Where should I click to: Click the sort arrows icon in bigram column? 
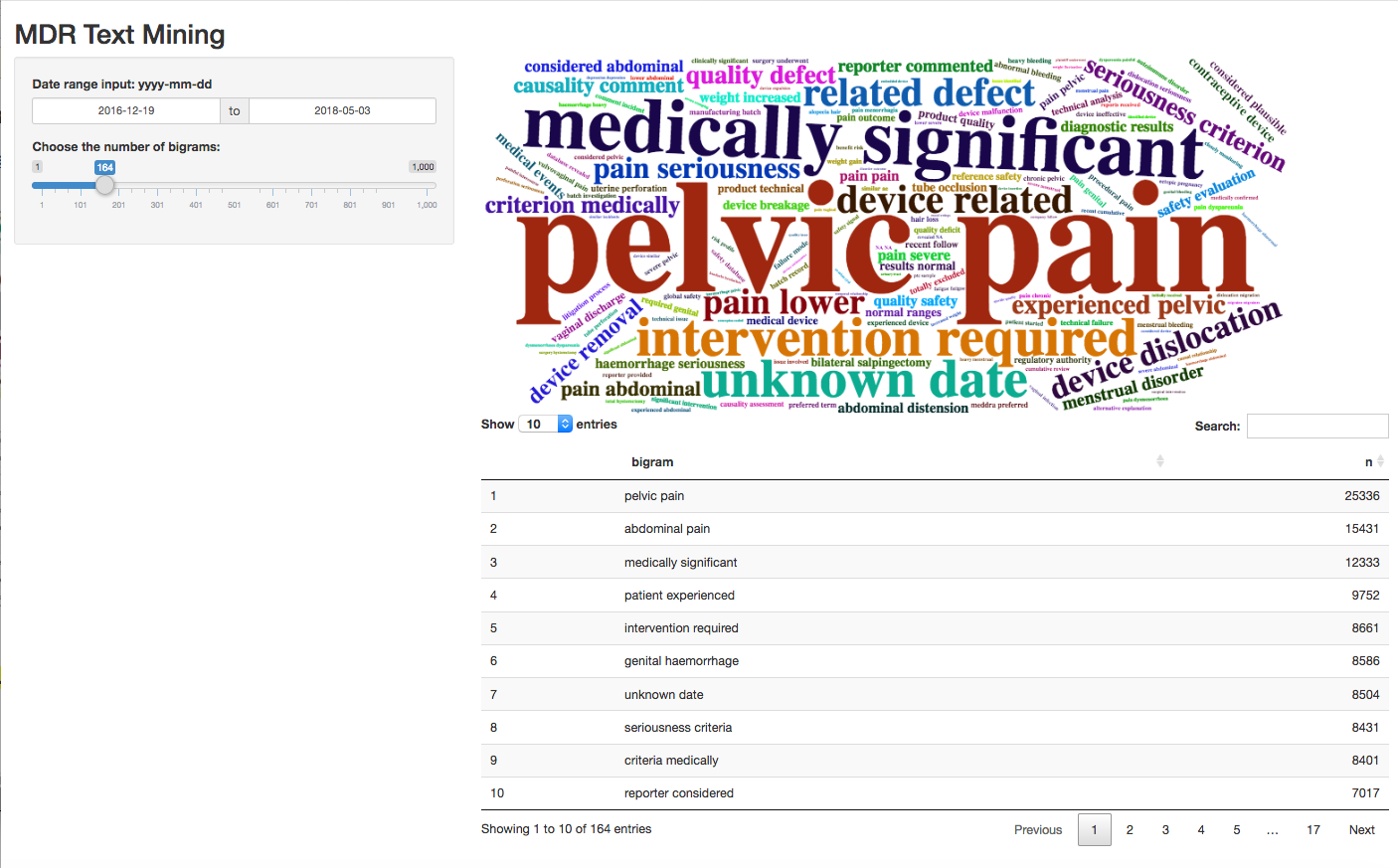point(1159,461)
